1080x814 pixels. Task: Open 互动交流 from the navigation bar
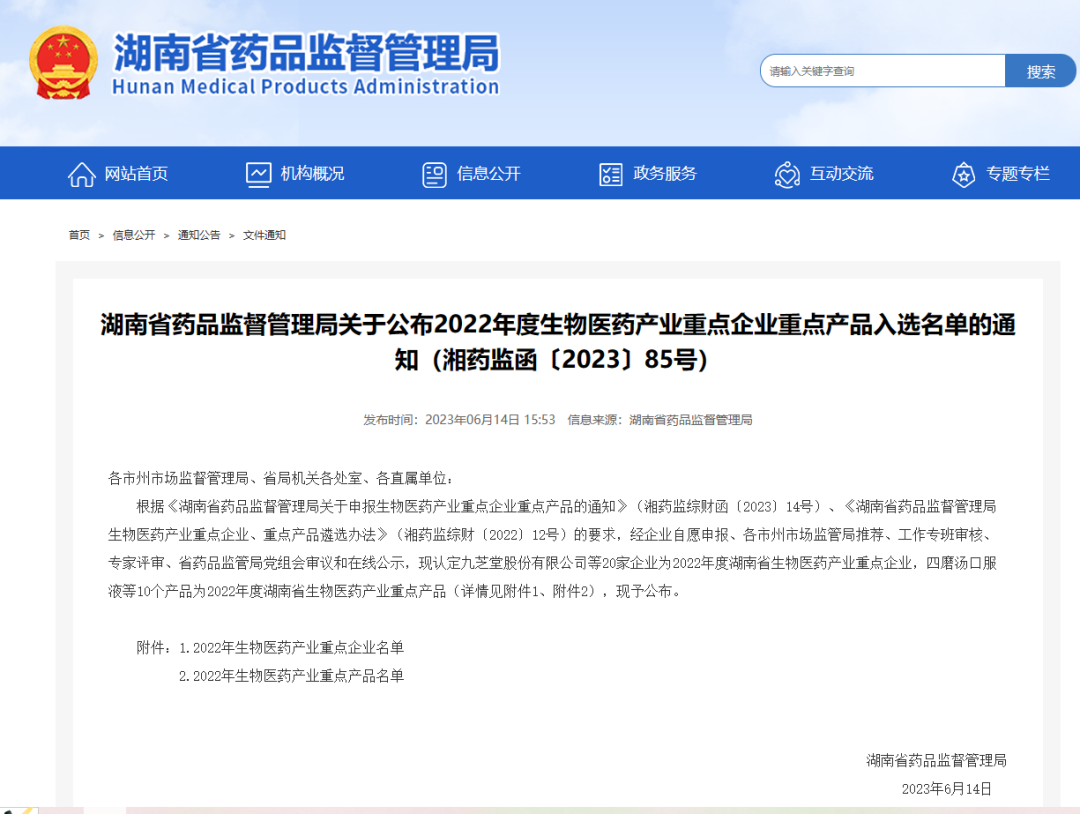point(841,174)
